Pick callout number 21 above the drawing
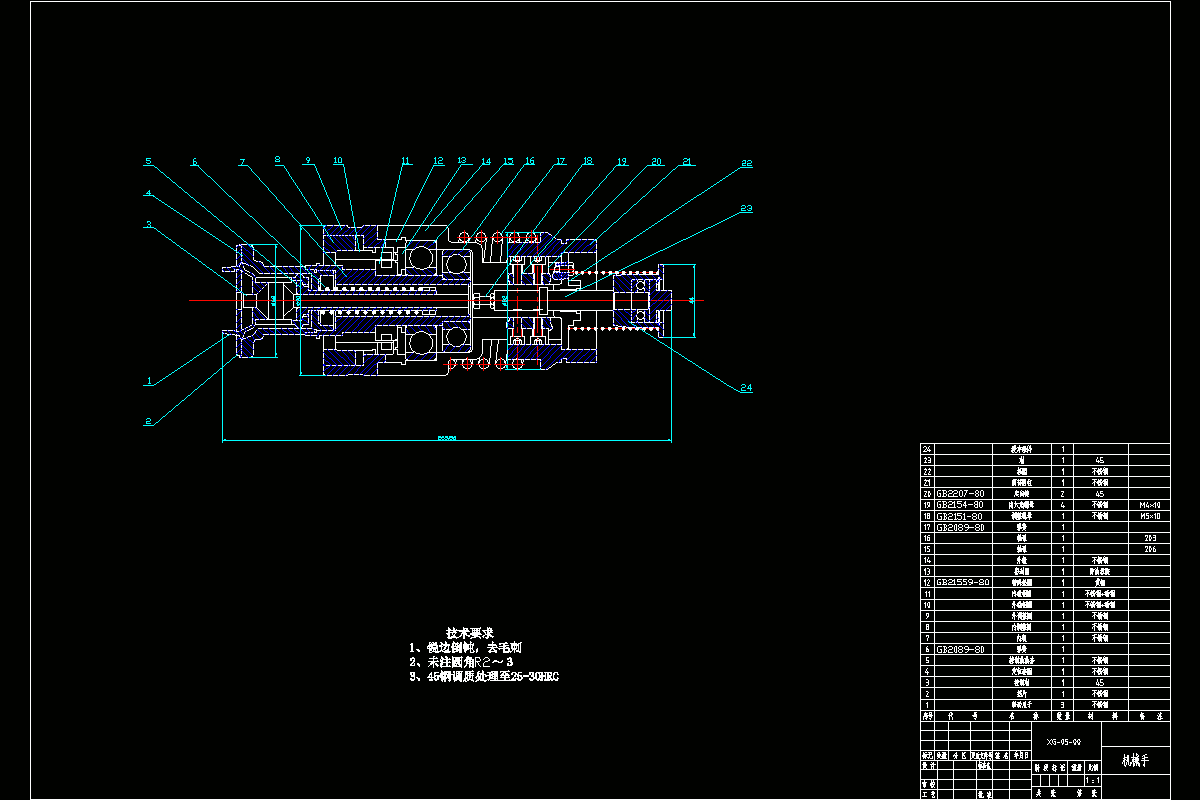This screenshot has height=800, width=1200. pyautogui.click(x=687, y=161)
